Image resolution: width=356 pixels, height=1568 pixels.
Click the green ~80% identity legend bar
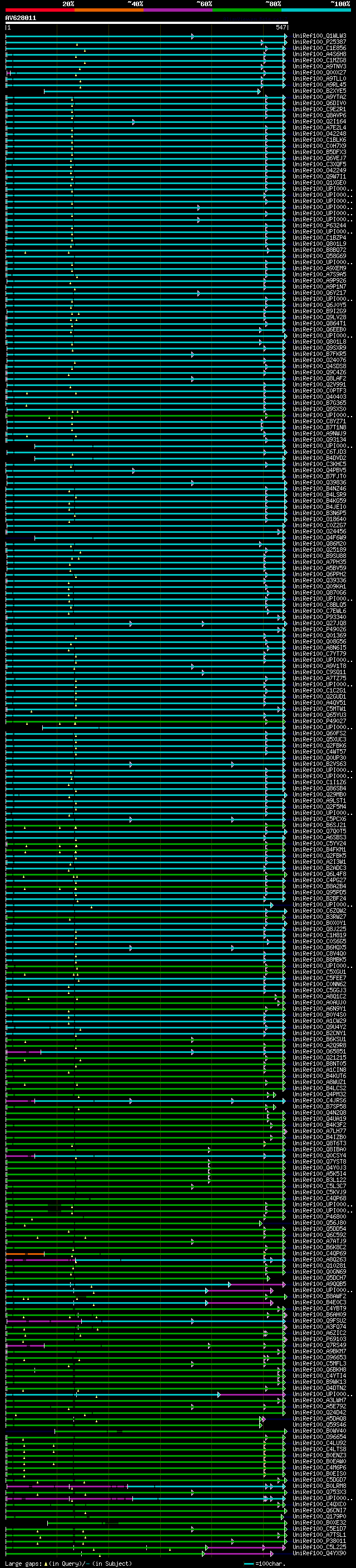pyautogui.click(x=247, y=10)
